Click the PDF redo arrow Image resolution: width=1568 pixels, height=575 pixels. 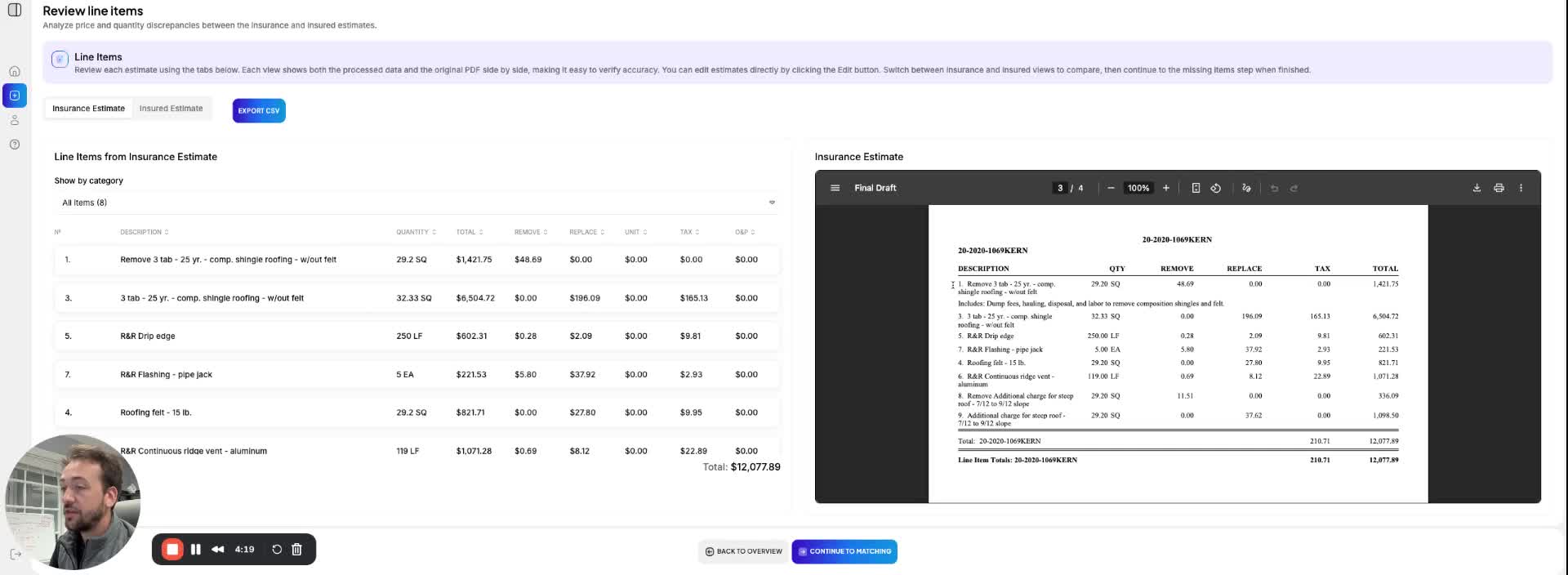[1294, 188]
